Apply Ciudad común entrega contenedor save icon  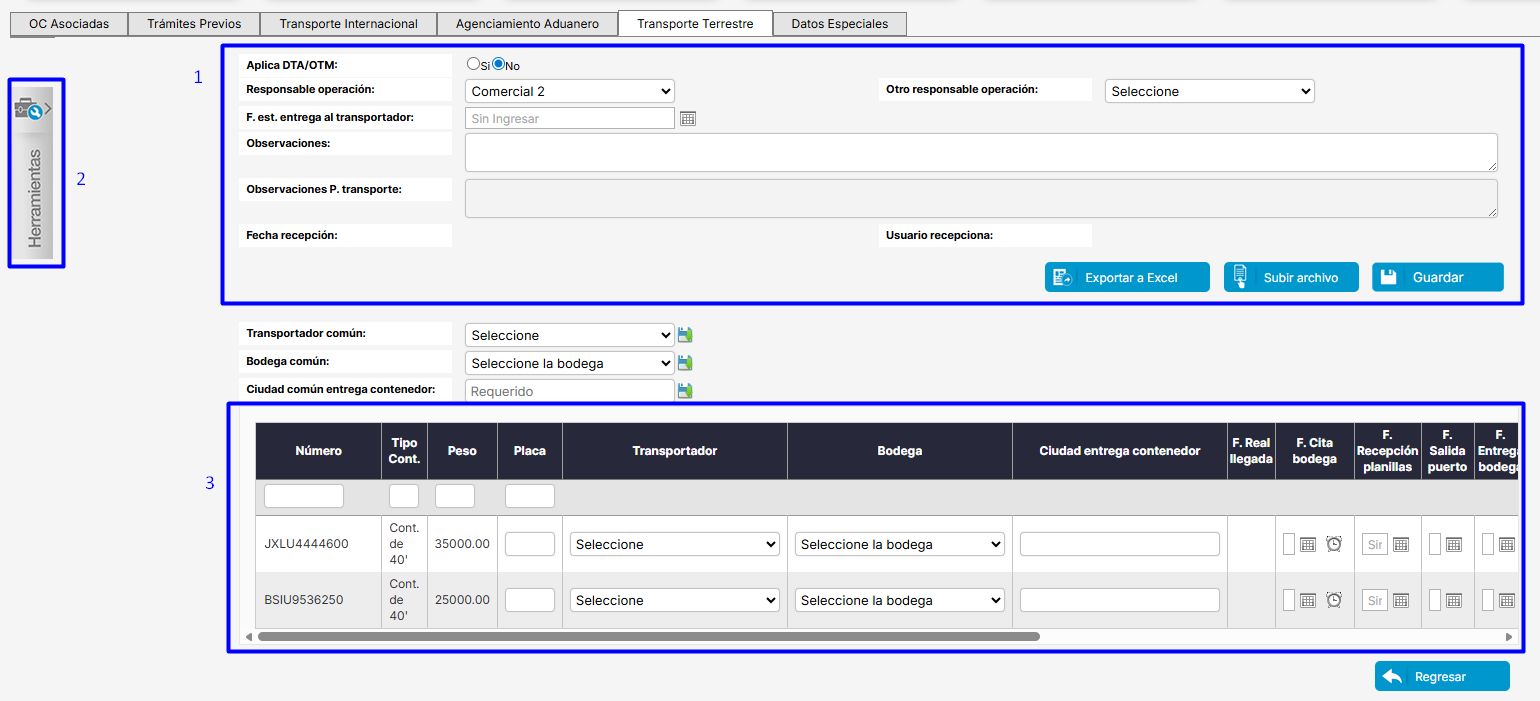[x=685, y=391]
